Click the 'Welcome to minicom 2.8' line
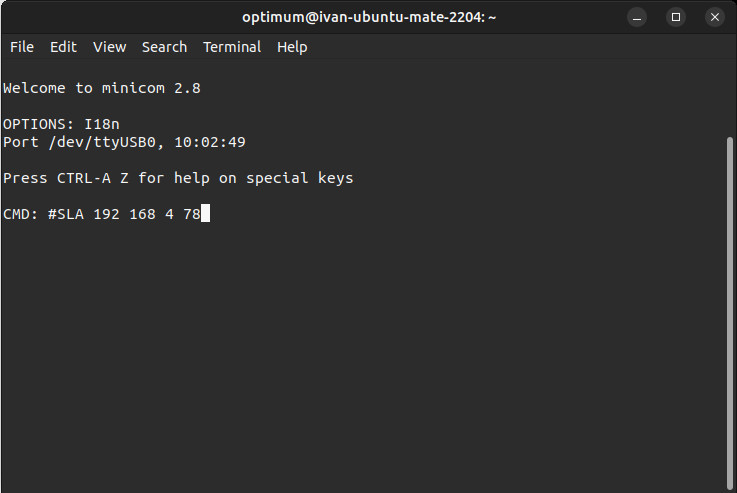 (x=102, y=88)
